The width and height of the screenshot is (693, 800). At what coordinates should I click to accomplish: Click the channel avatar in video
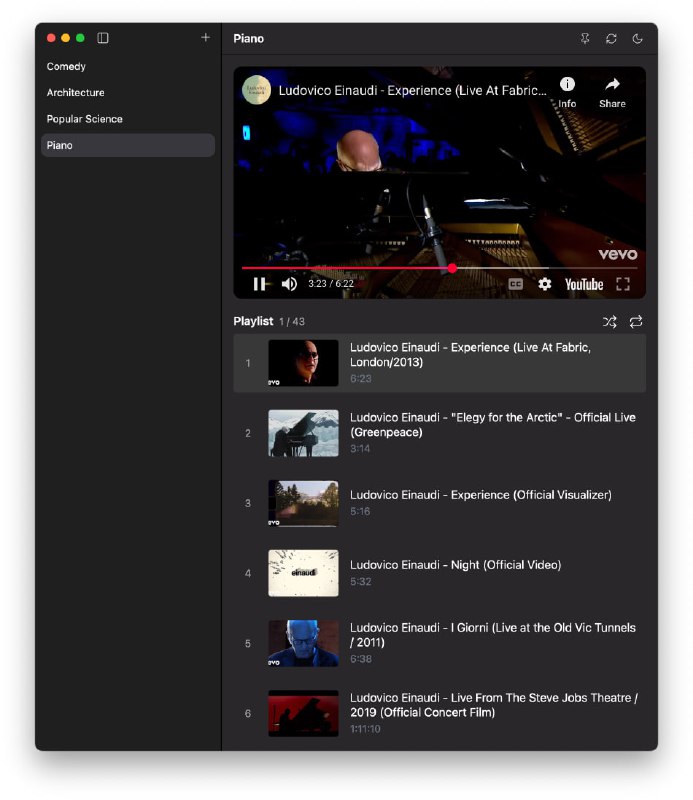click(x=256, y=90)
